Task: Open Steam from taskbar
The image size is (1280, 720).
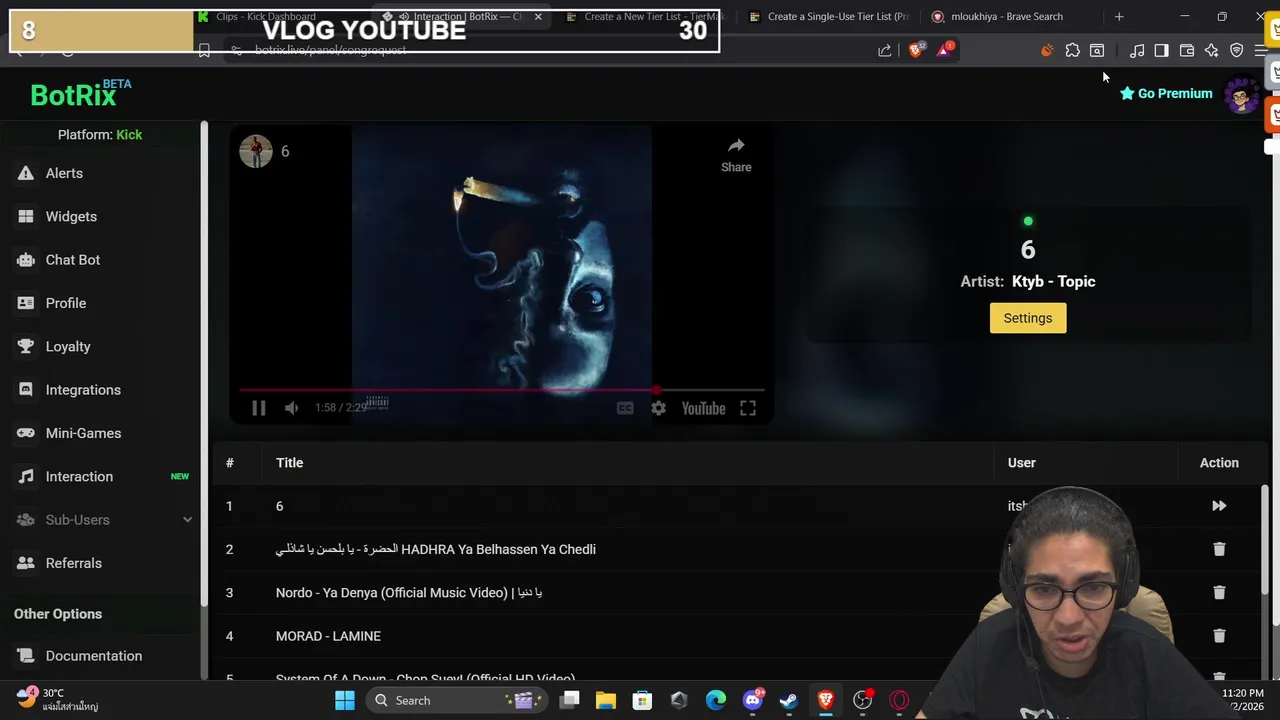Action: tap(789, 700)
